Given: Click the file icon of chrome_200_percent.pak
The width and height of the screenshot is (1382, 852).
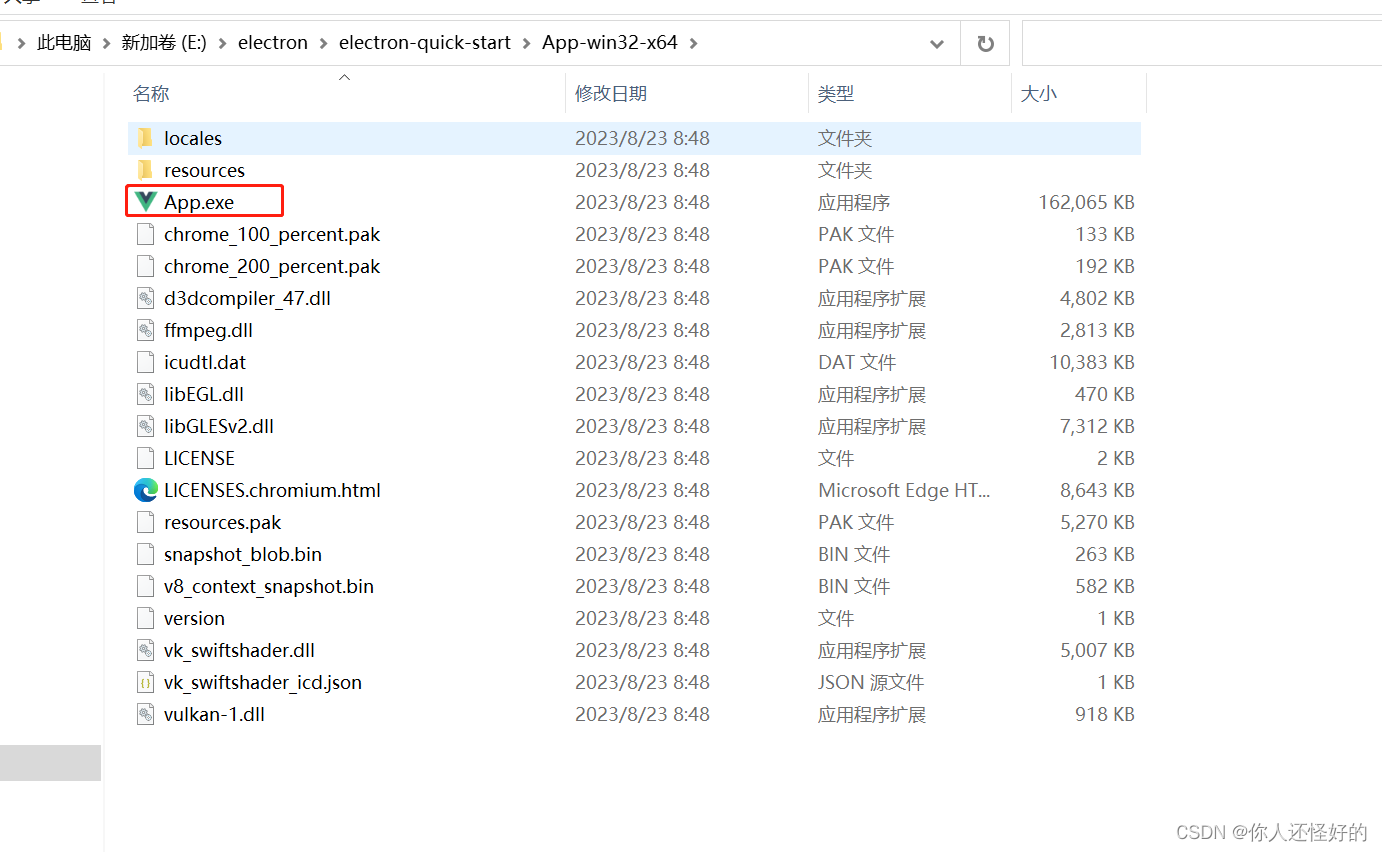Looking at the screenshot, I should (146, 266).
